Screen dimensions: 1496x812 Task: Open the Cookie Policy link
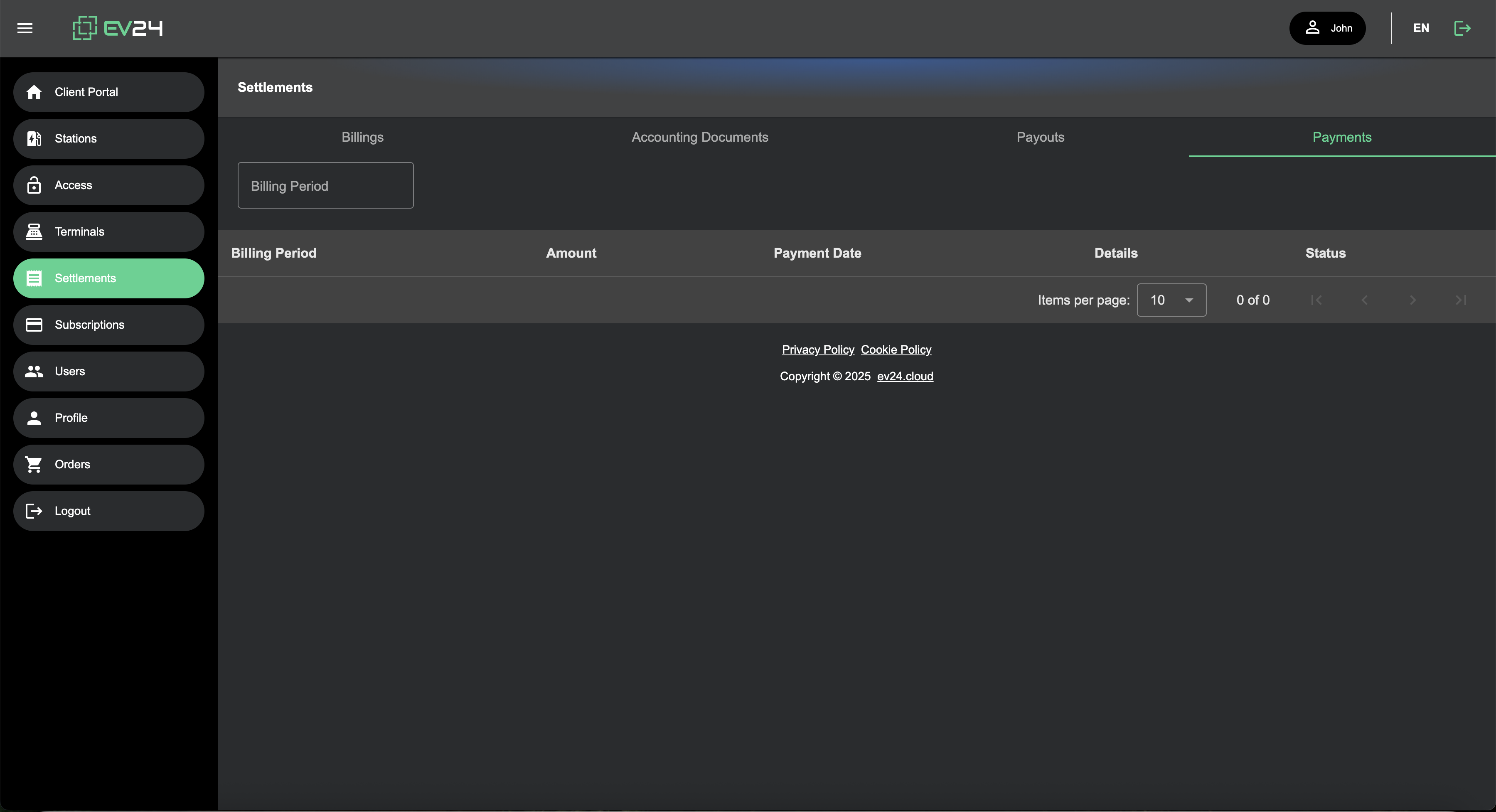click(896, 349)
